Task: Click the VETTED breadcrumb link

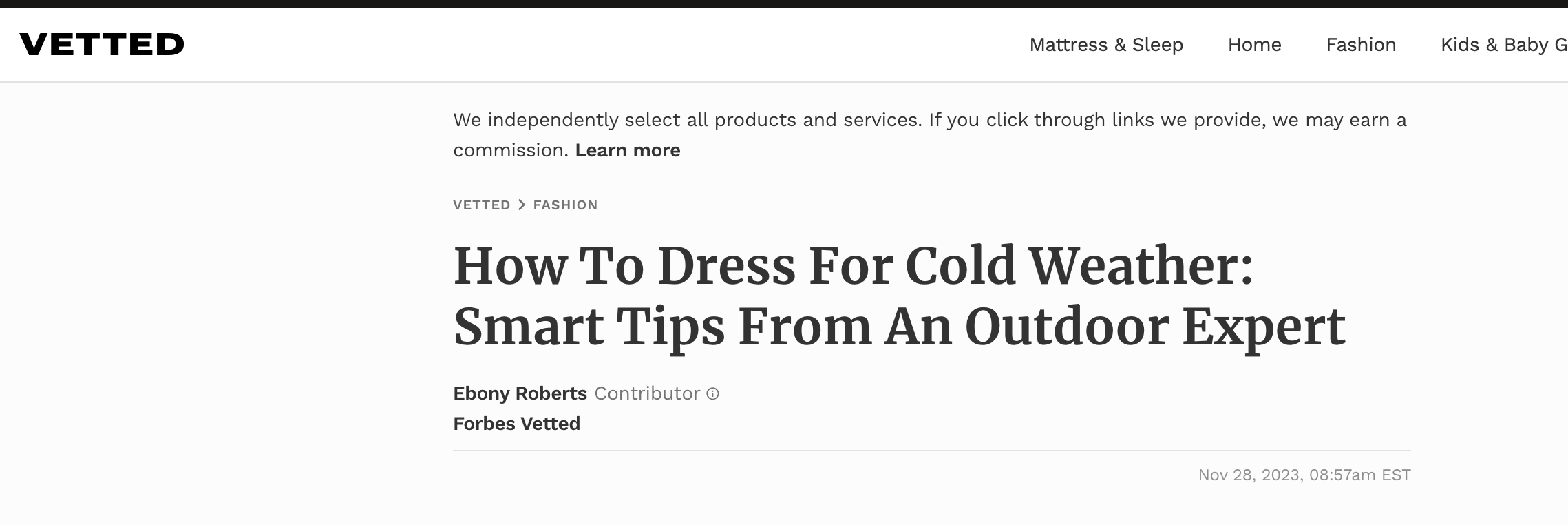Action: tap(481, 205)
